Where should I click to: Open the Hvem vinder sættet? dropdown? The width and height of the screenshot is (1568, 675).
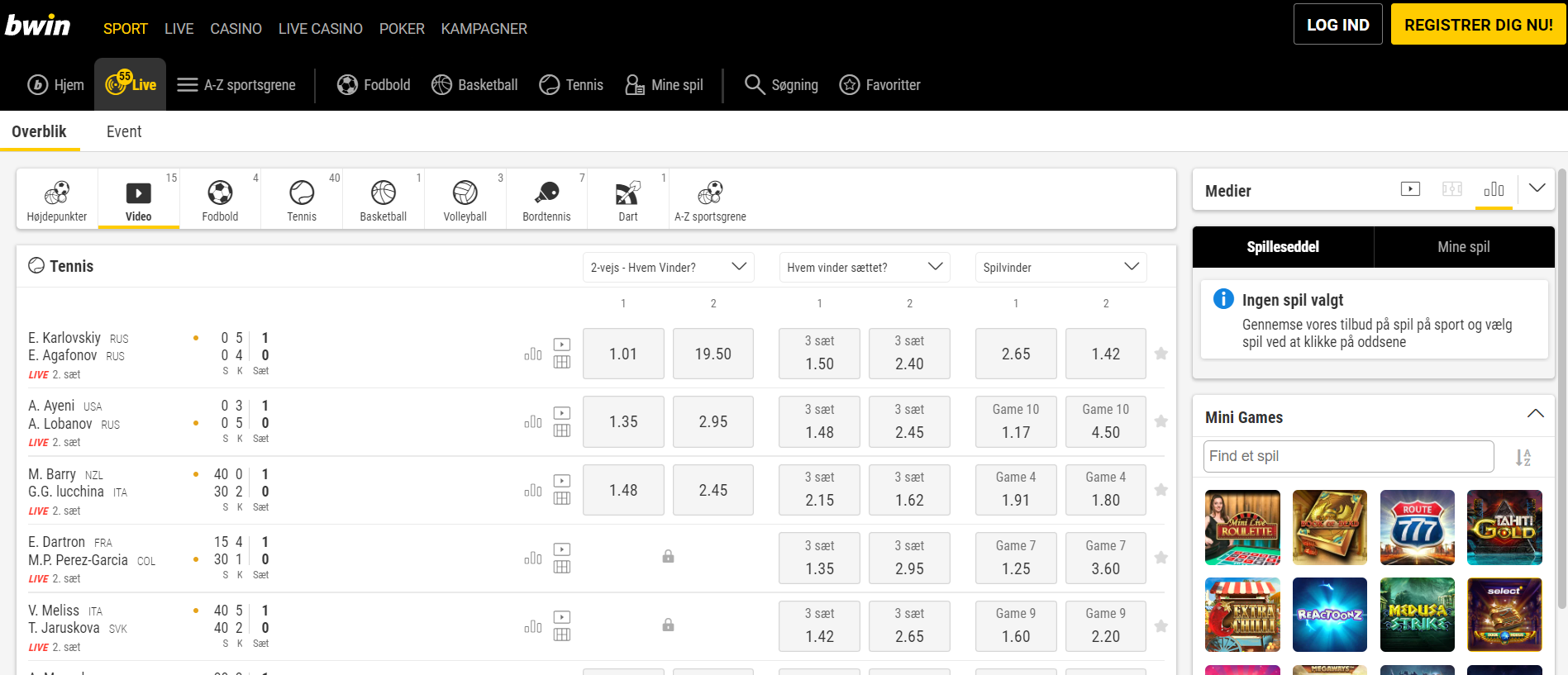865,267
